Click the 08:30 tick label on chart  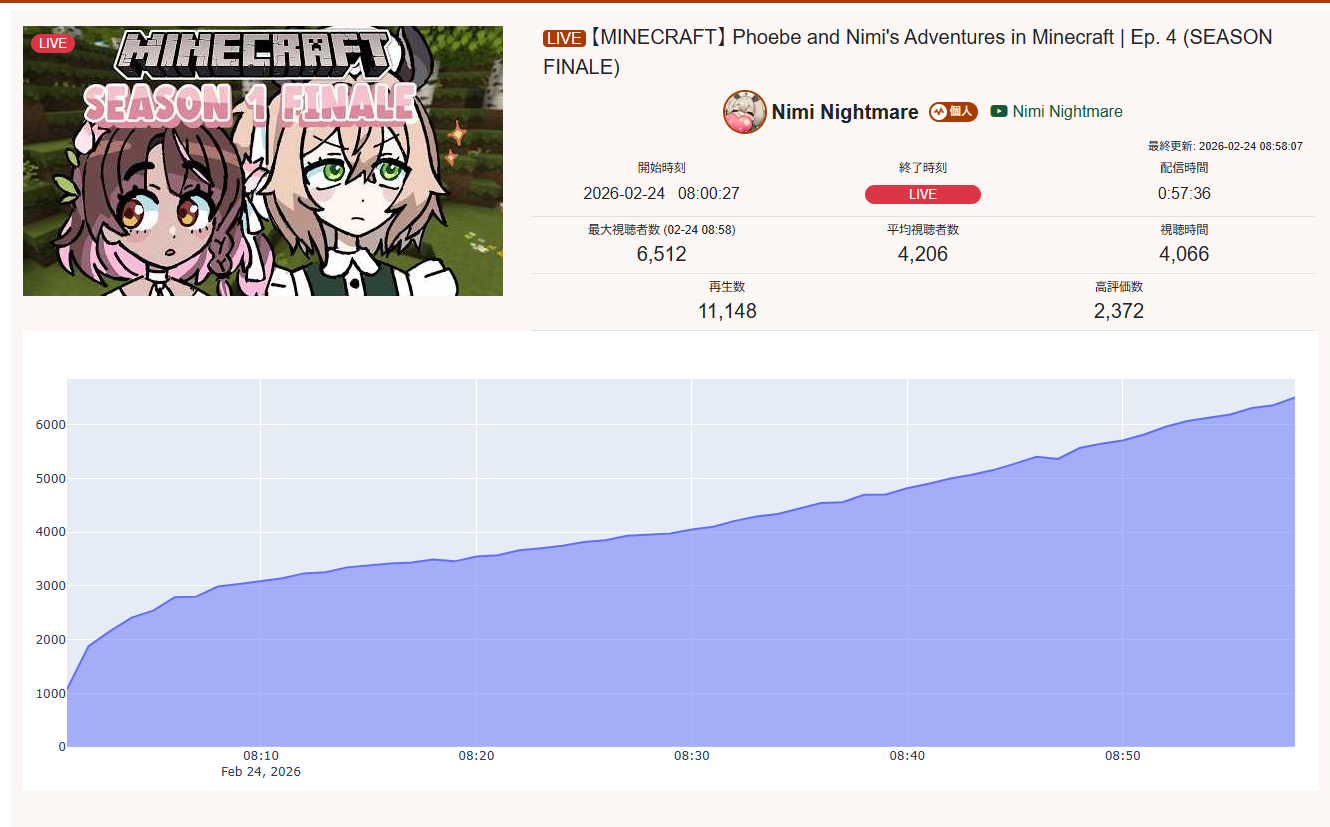pyautogui.click(x=692, y=756)
